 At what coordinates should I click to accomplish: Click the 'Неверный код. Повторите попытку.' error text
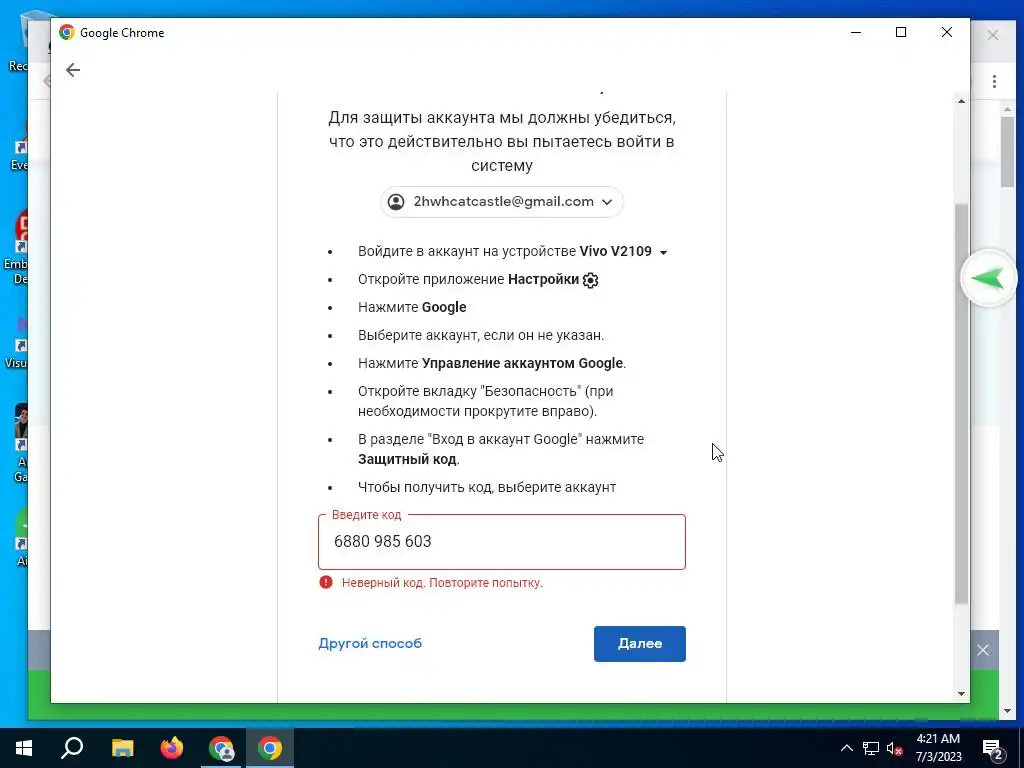click(442, 583)
